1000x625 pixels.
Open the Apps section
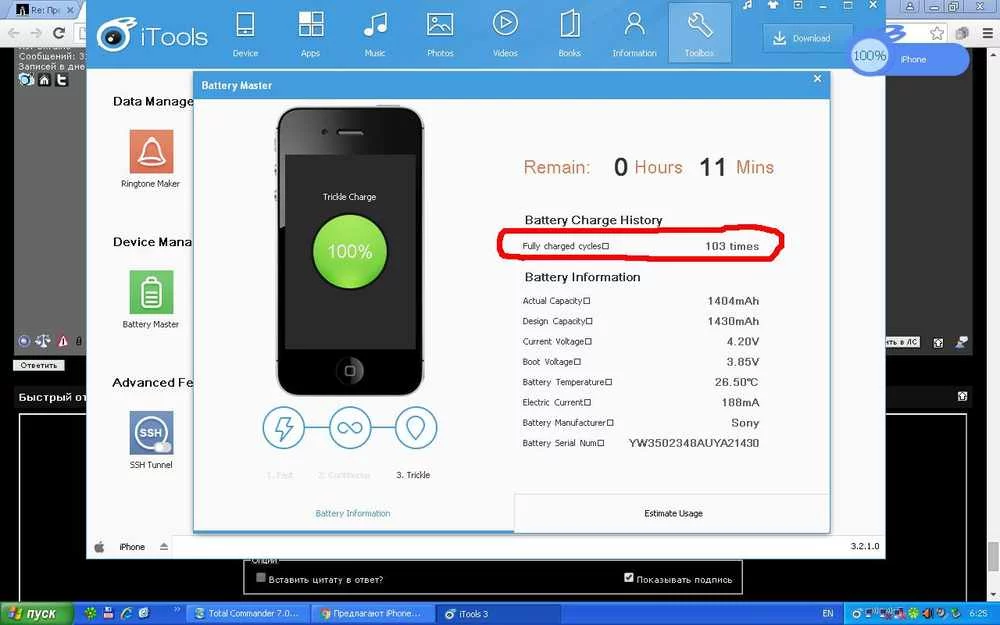(311, 33)
